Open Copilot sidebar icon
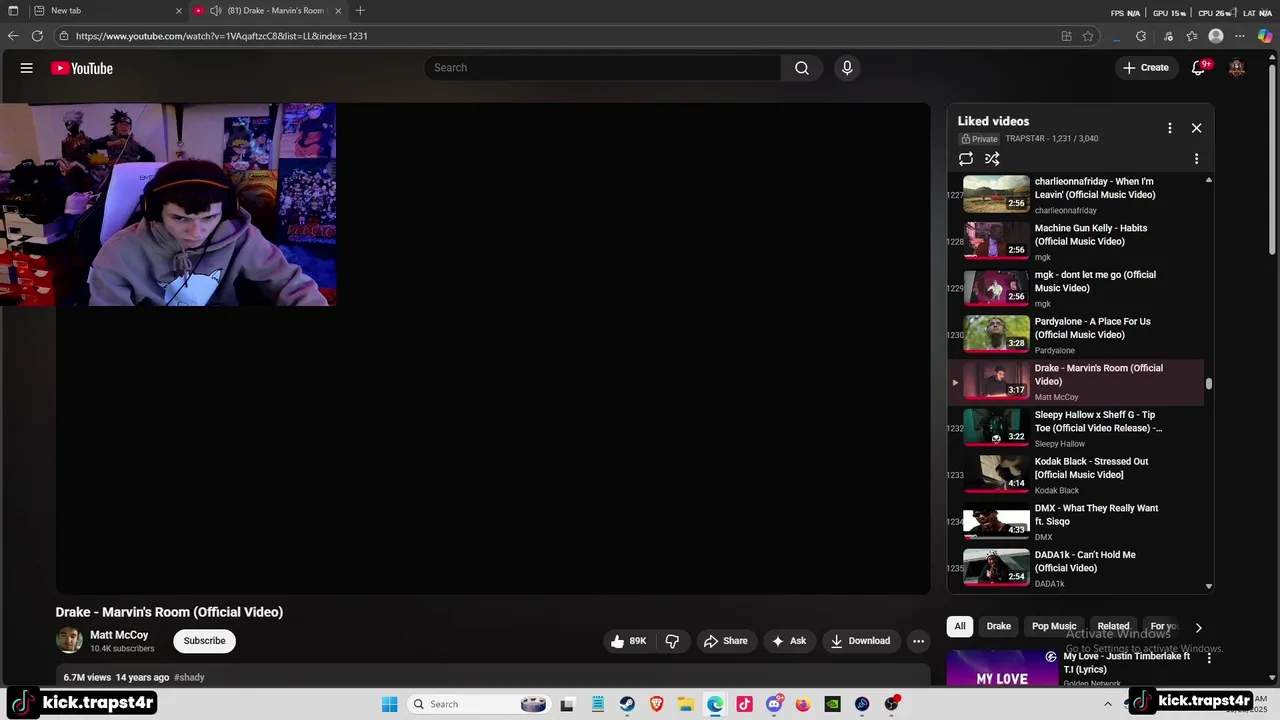 (1265, 36)
